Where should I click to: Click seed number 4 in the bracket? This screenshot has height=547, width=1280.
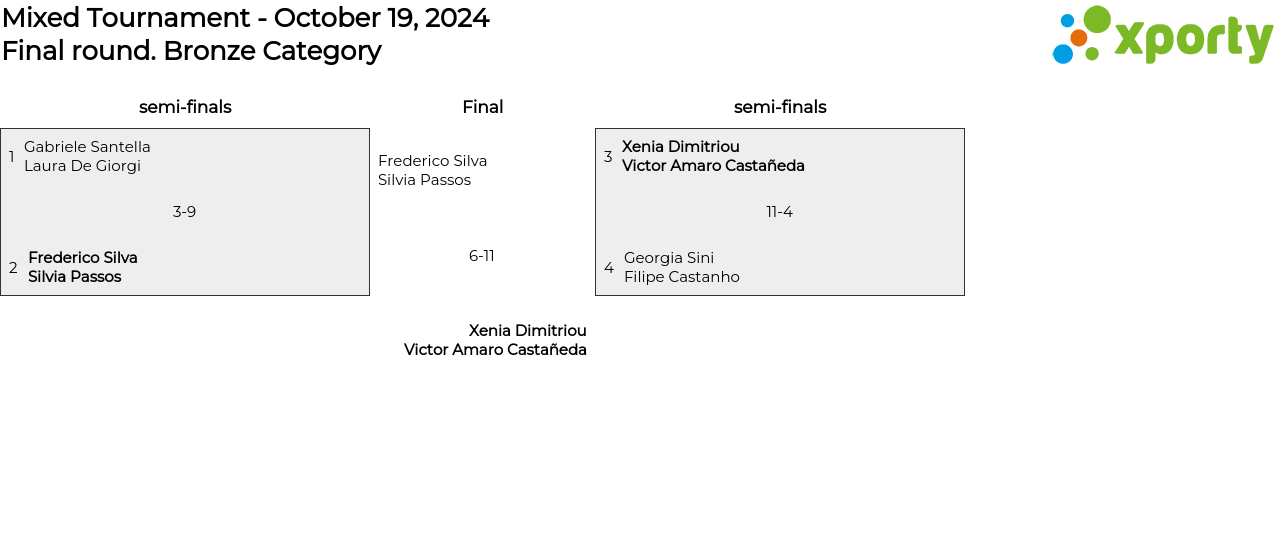(x=609, y=268)
